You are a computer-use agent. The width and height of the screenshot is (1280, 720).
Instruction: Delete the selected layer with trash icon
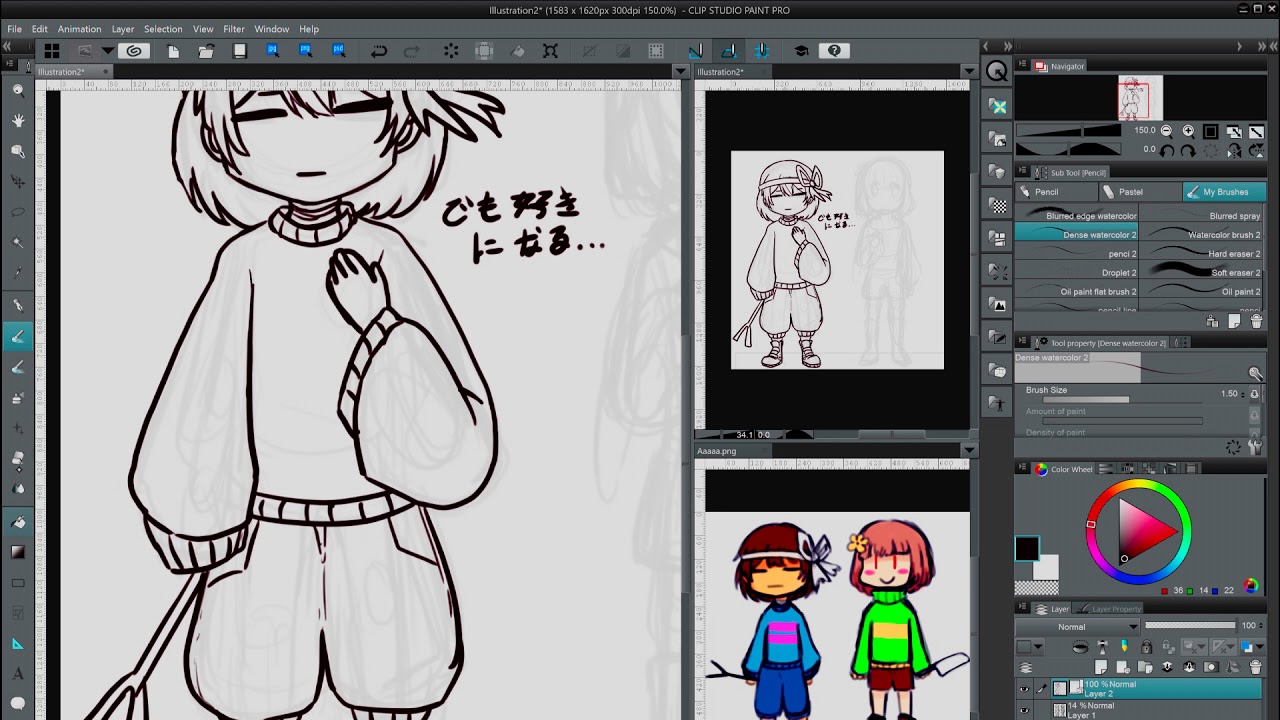point(1255,667)
